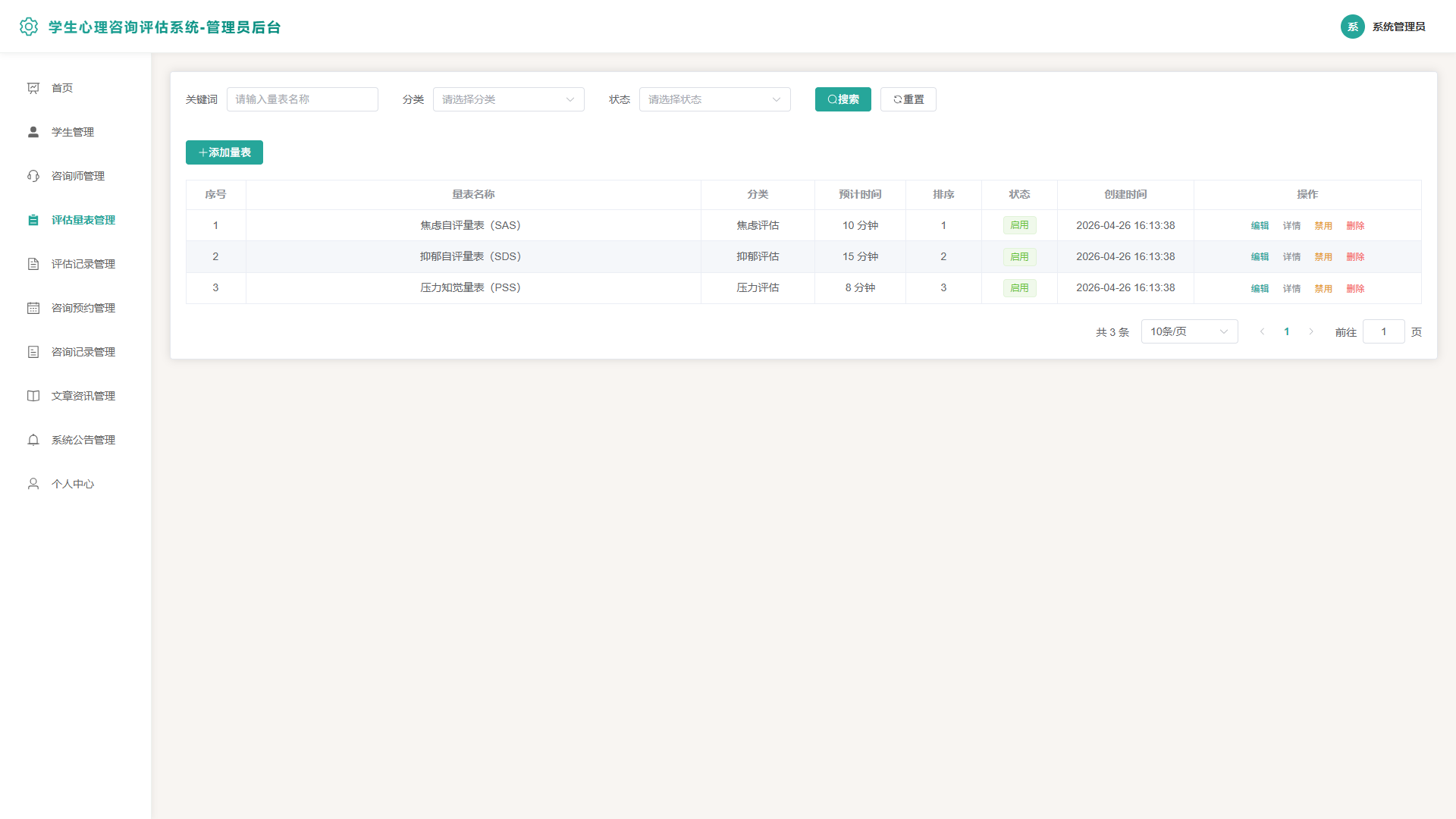Open the 状态 status dropdown
Screen dimensions: 1456x819
point(715,99)
